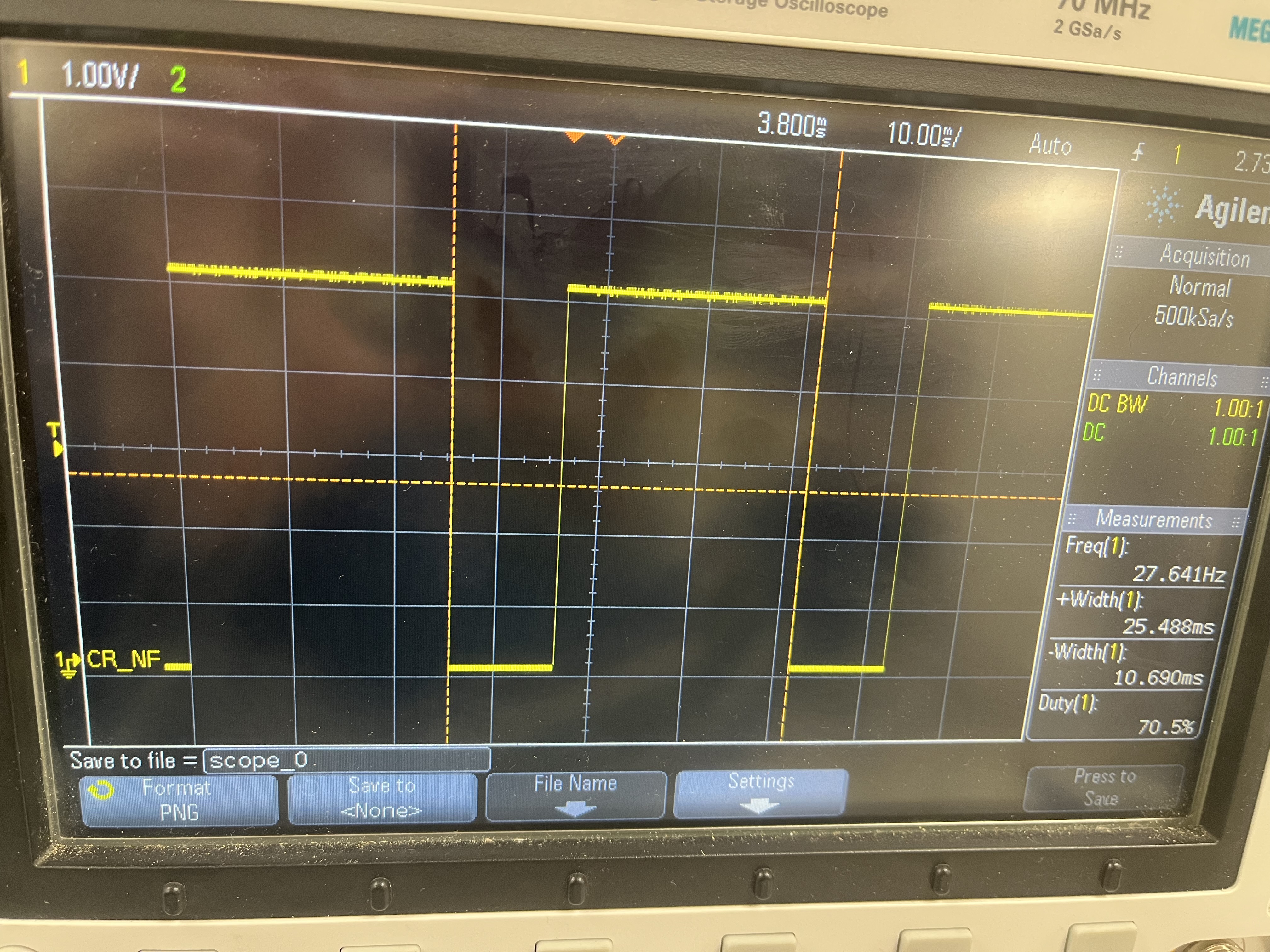Click the Agilent starburst logo
1270x952 pixels.
(x=1163, y=204)
